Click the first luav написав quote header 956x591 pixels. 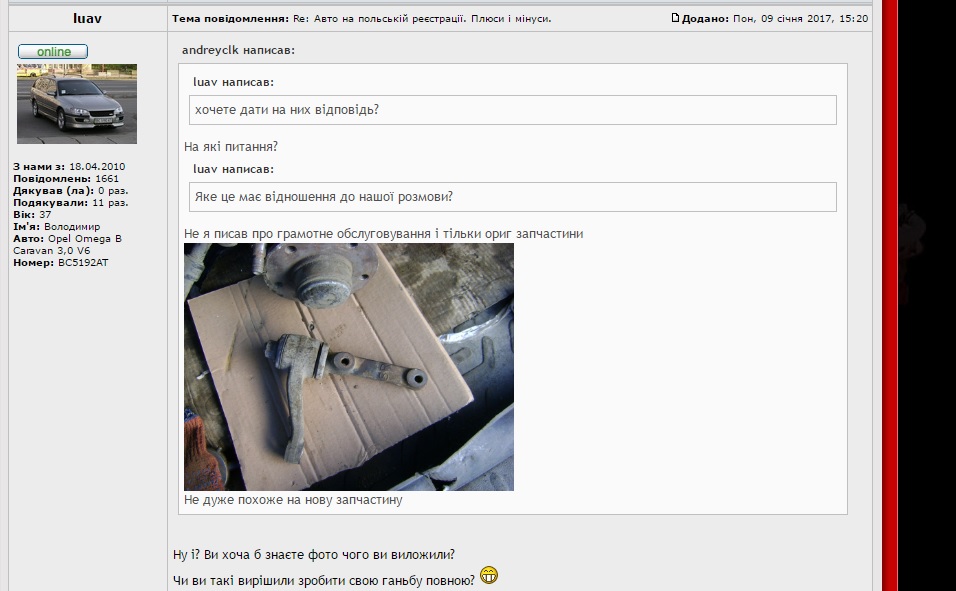click(x=234, y=82)
